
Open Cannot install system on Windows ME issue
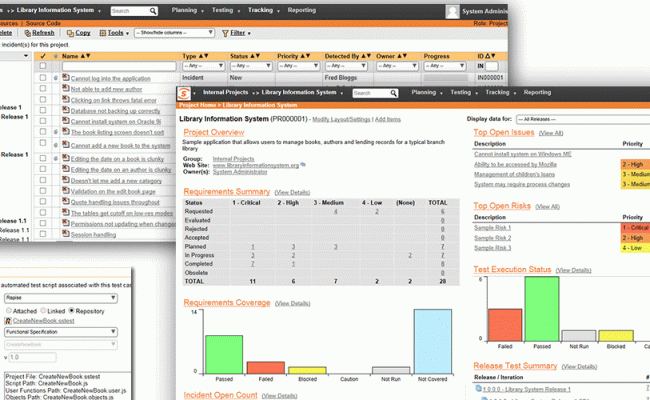pyautogui.click(x=523, y=154)
